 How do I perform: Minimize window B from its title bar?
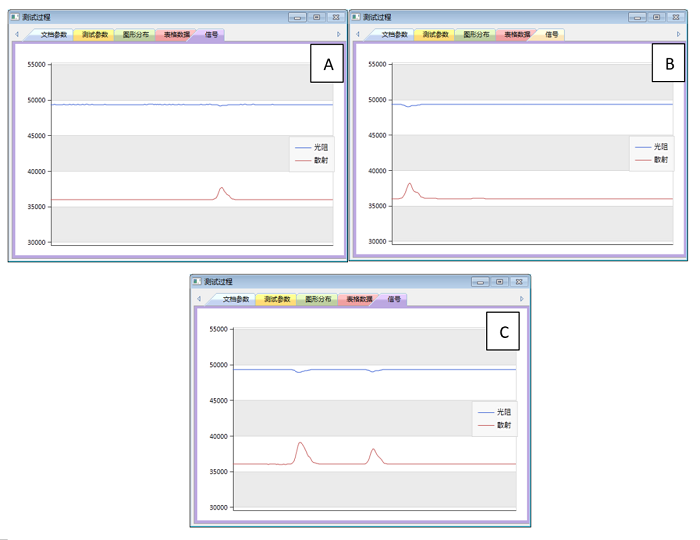(x=637, y=17)
